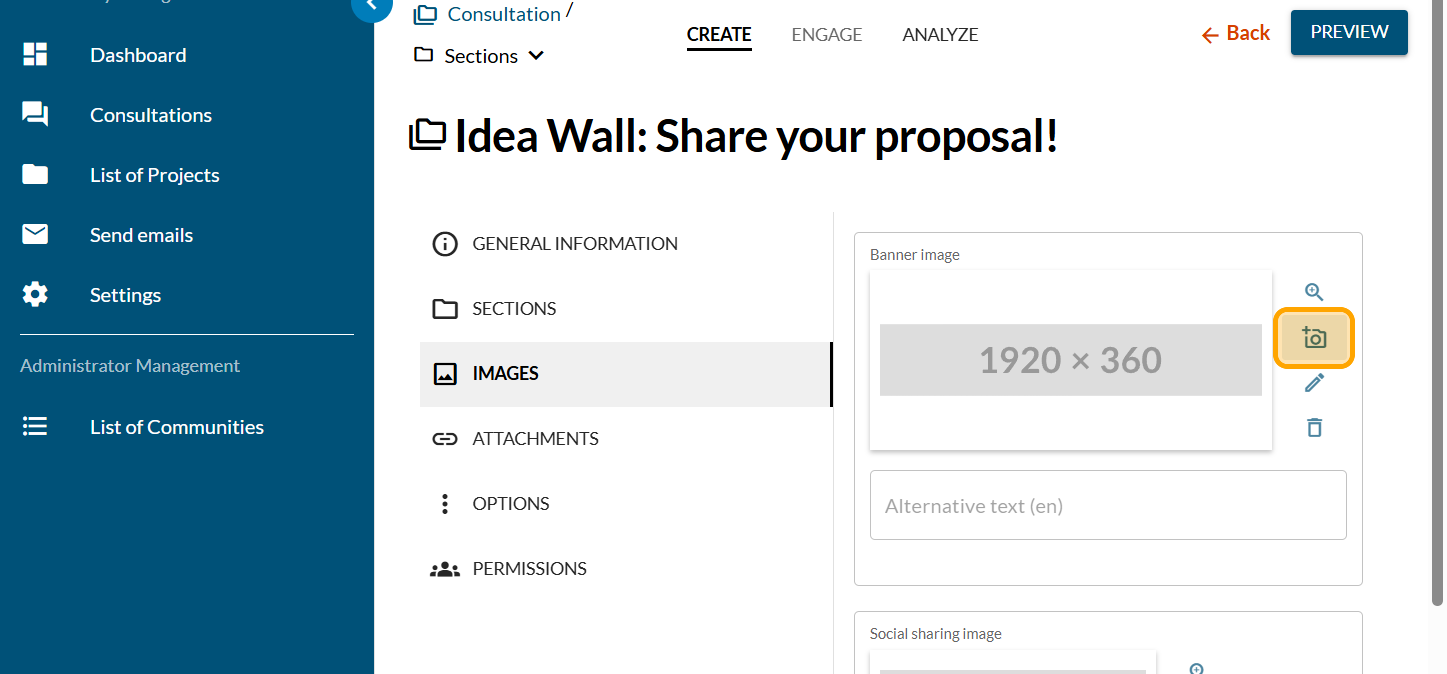Click the Consultation breadcrumb link
This screenshot has width=1447, height=674.
coord(503,14)
